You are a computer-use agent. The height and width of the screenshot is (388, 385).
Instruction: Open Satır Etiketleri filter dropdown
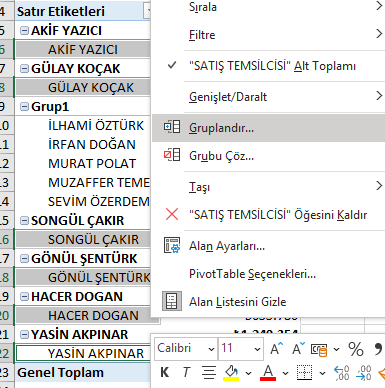click(147, 11)
